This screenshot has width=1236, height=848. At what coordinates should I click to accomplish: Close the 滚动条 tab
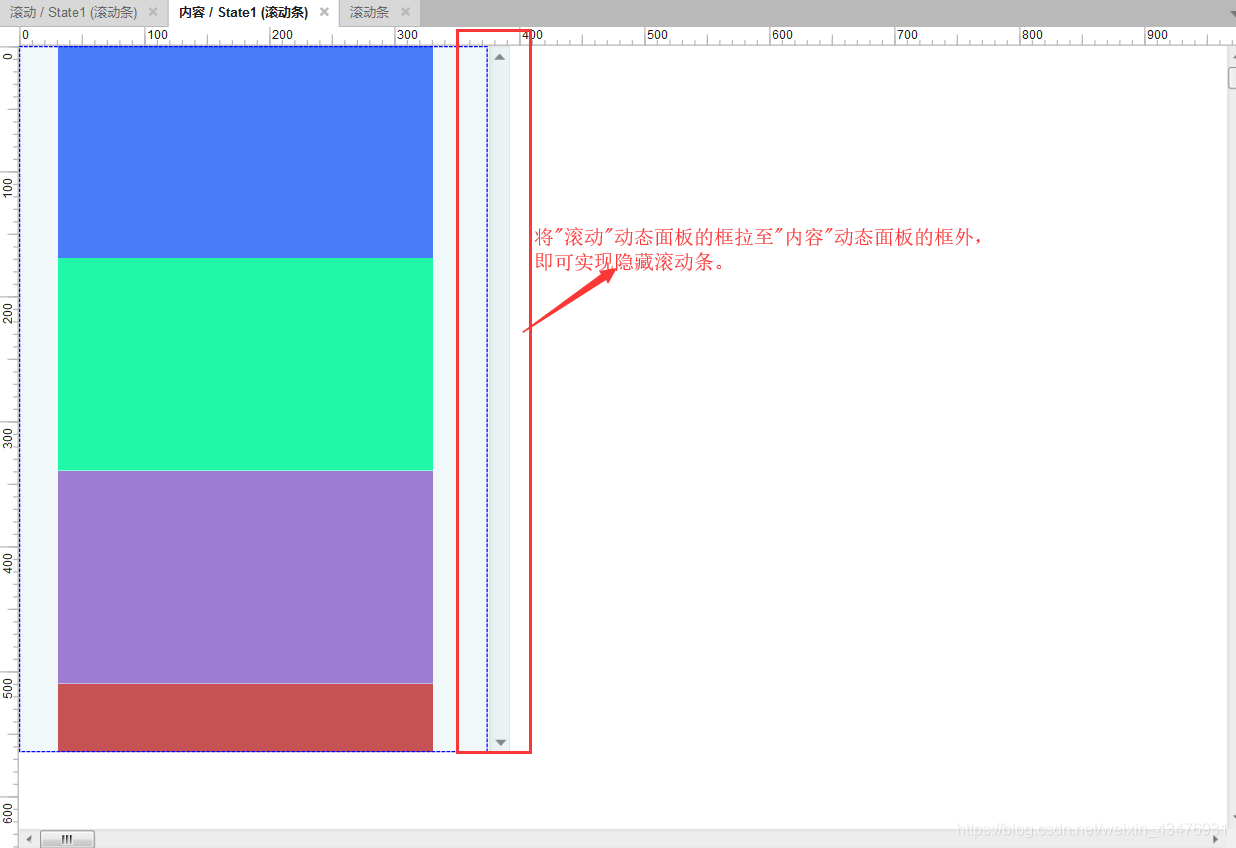tap(405, 12)
